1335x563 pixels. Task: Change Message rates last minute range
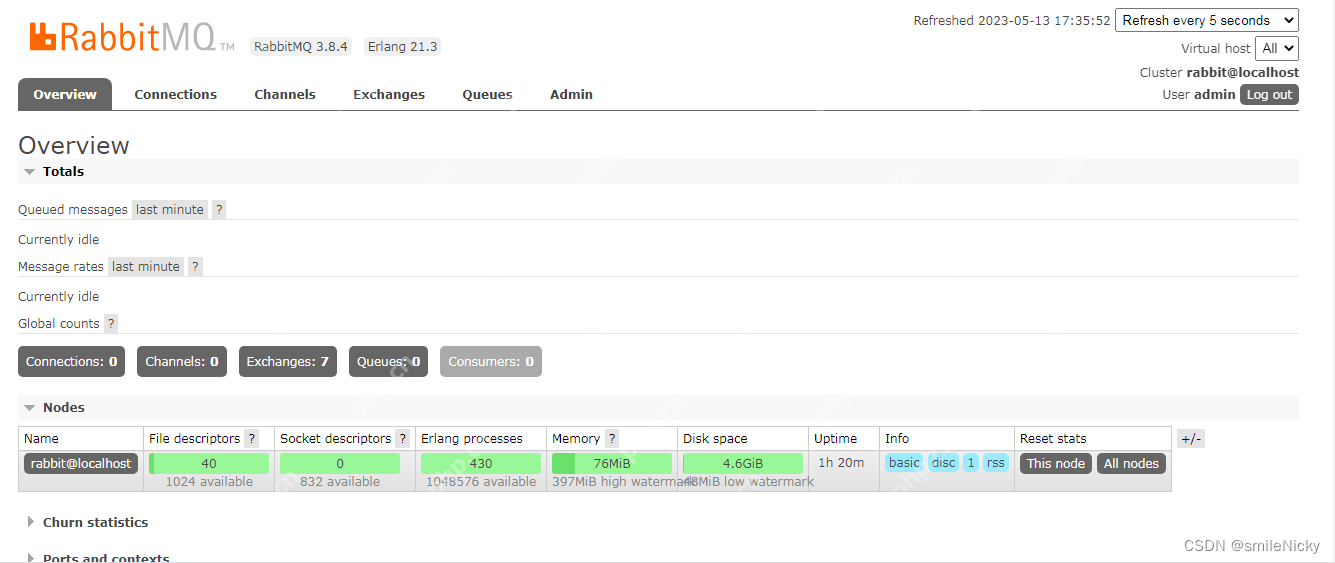(146, 267)
